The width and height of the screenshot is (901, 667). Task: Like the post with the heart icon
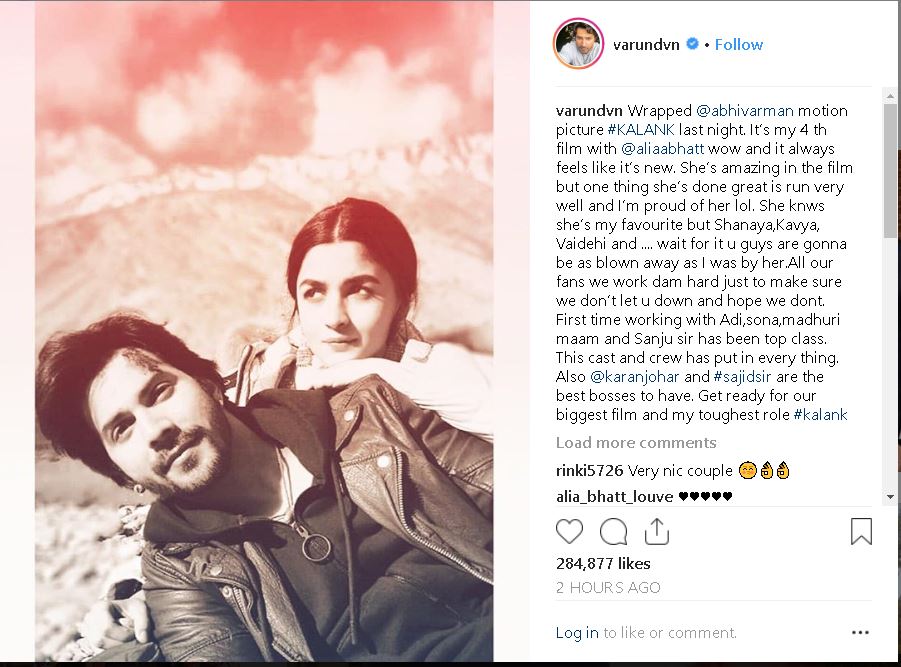tap(569, 531)
